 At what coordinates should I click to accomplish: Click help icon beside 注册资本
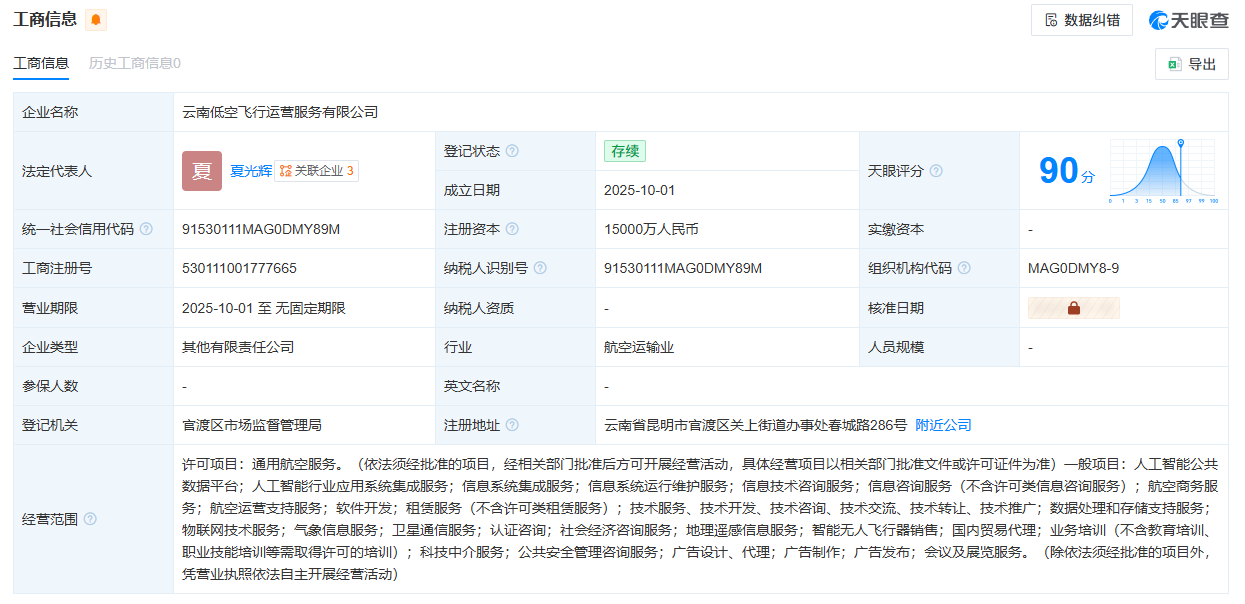512,229
